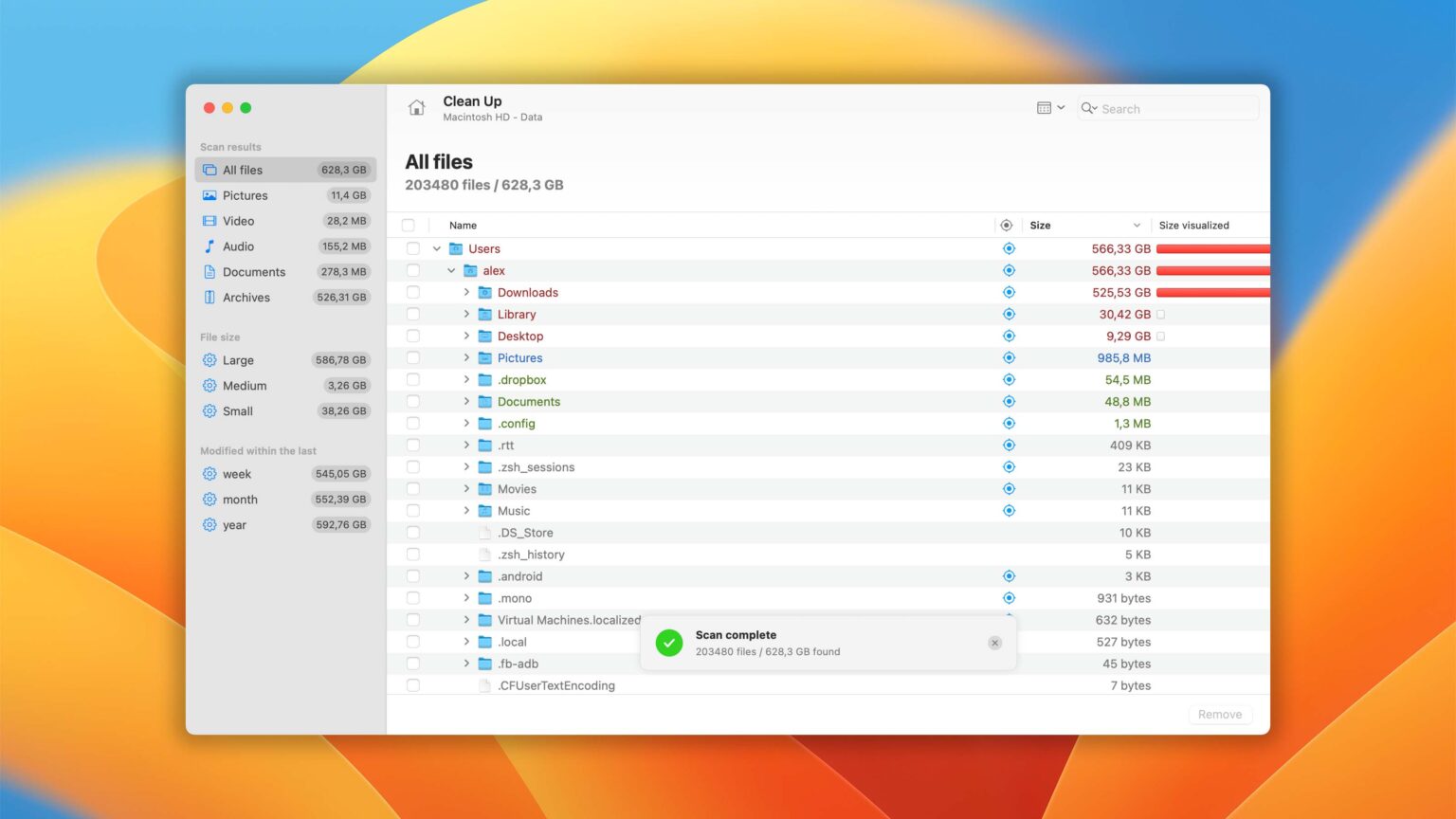Click the gear icon beside Large filter
The width and height of the screenshot is (1456, 819).
pyautogui.click(x=209, y=360)
